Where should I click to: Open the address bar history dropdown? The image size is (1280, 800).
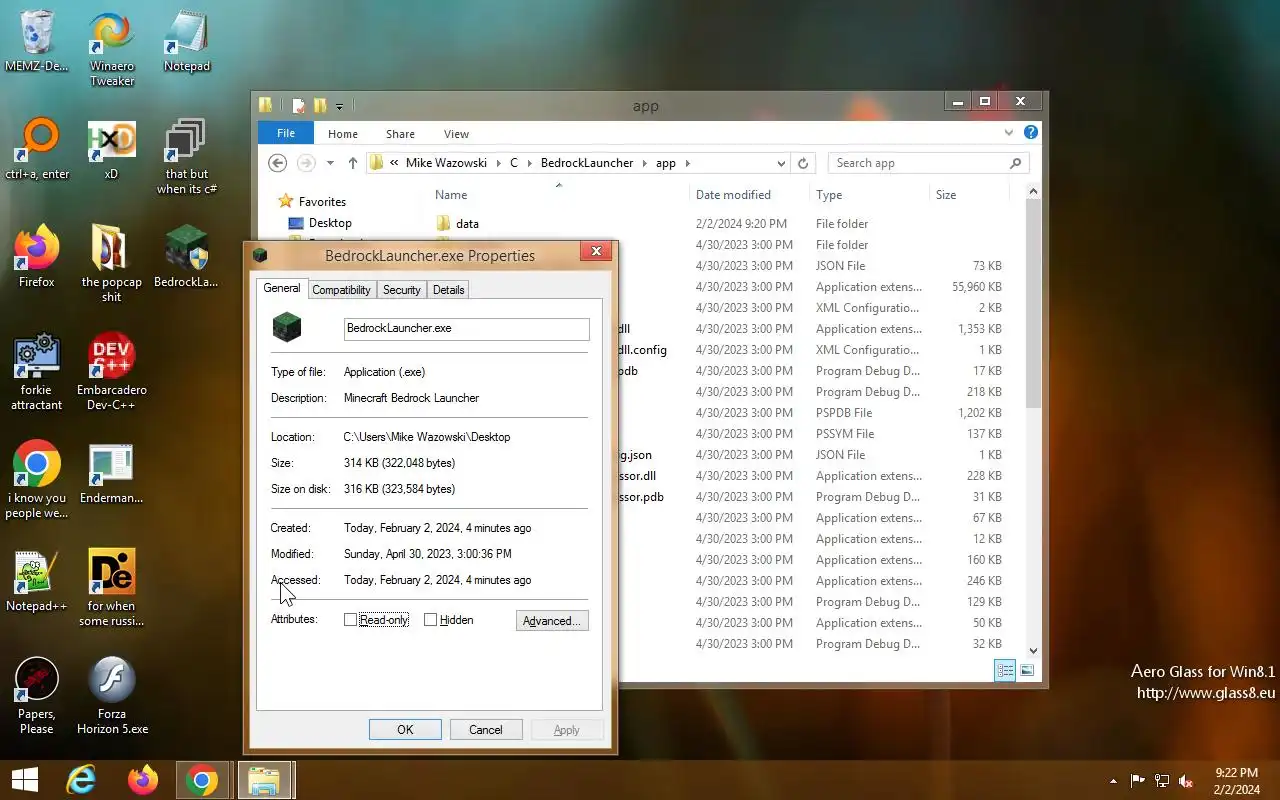click(781, 163)
